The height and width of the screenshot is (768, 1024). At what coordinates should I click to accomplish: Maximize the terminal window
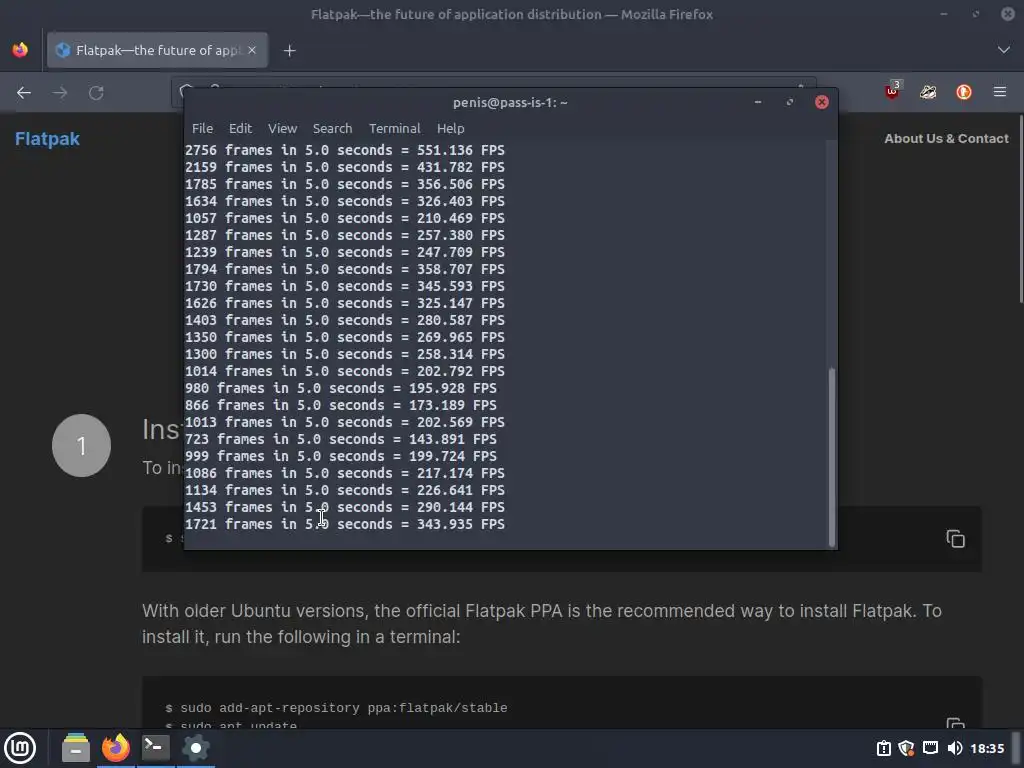[790, 102]
